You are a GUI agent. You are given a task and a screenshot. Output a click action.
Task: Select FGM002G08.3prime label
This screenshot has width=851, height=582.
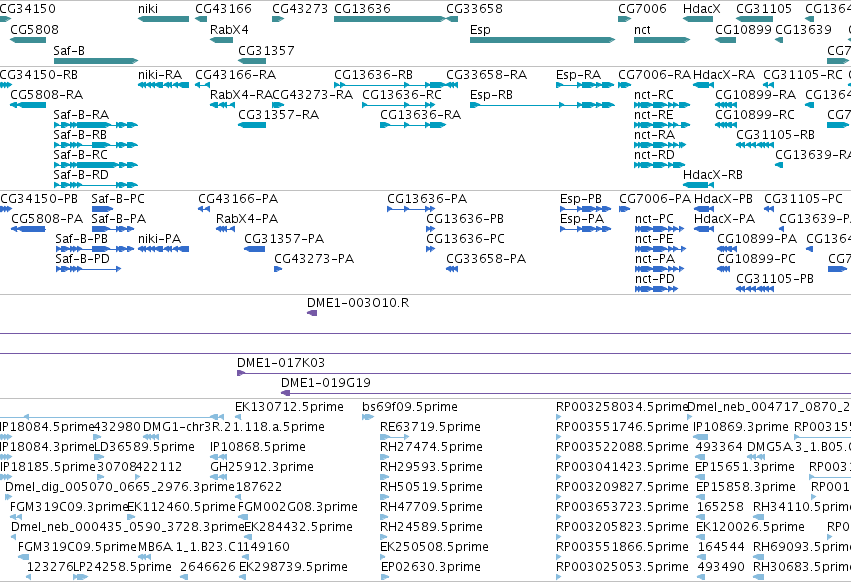(298, 507)
